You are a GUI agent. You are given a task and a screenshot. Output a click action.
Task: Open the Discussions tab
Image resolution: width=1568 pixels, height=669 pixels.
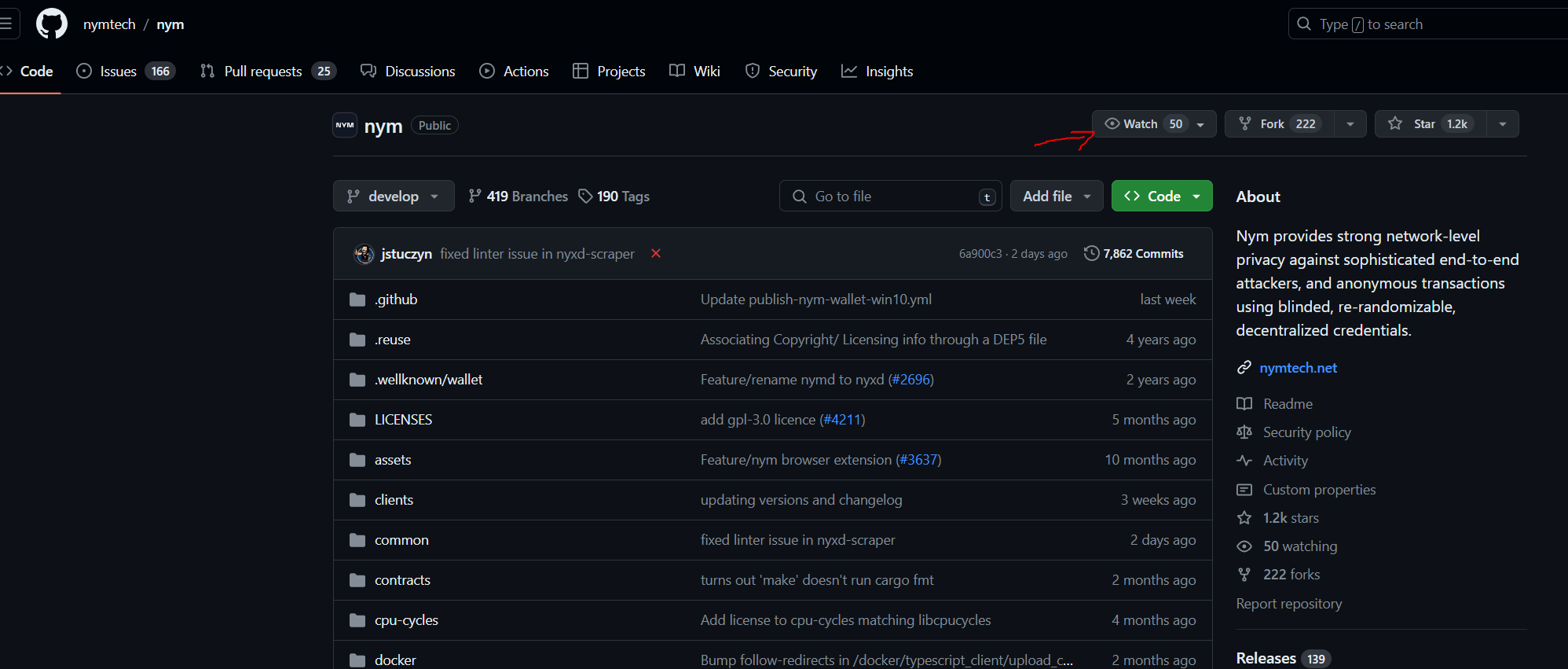click(408, 71)
